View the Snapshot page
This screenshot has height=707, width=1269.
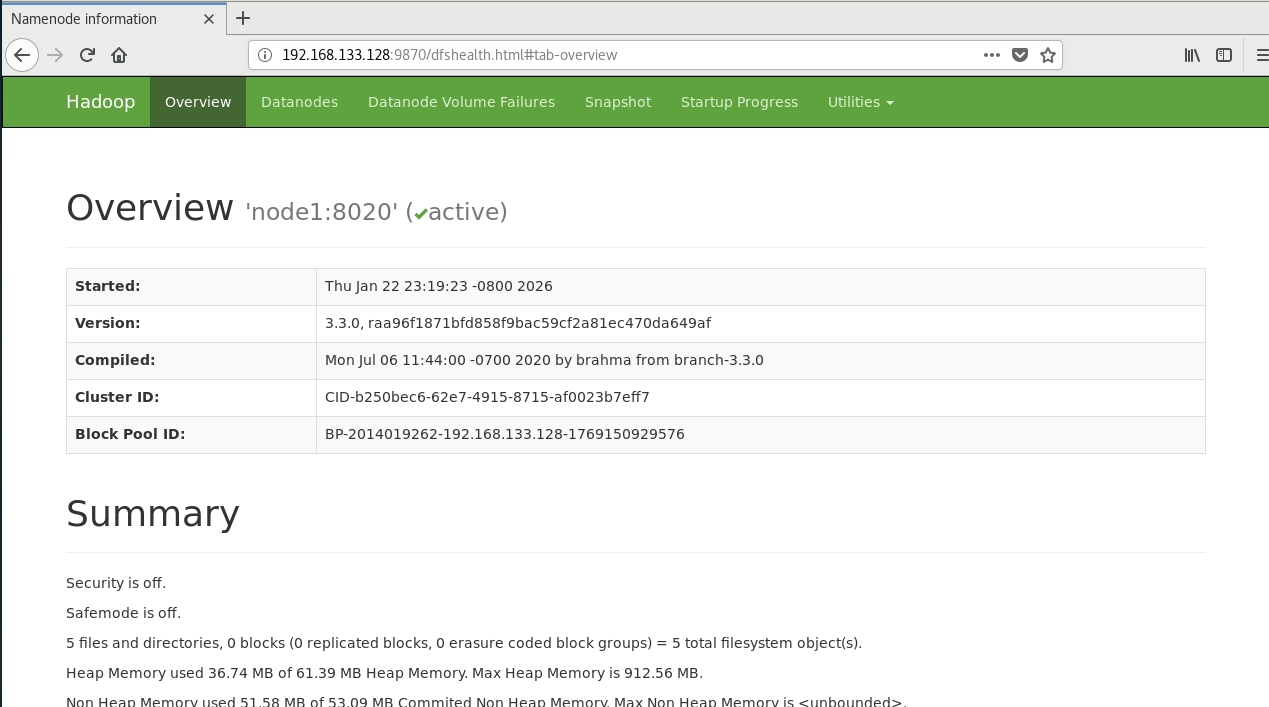click(x=617, y=102)
